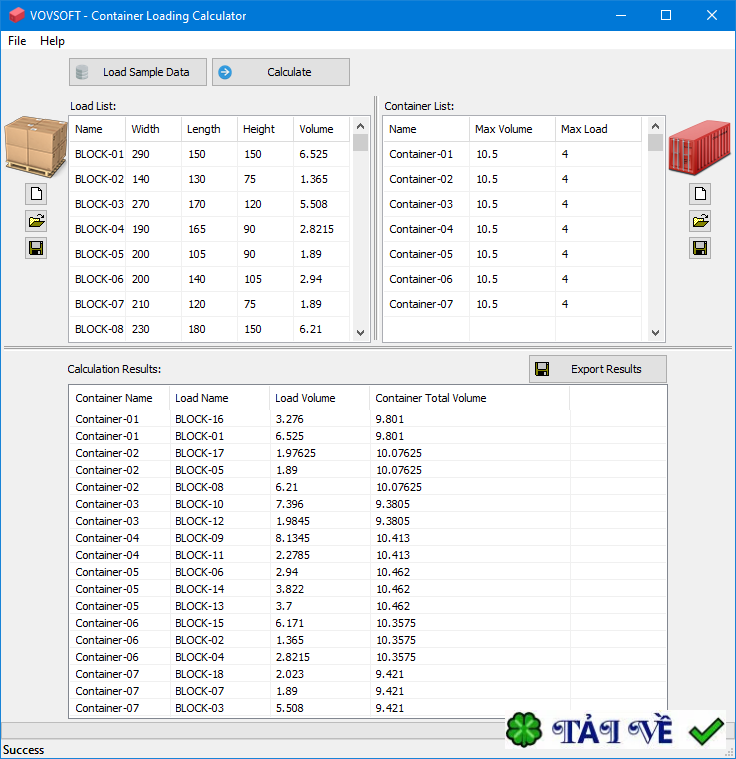Save container list with floppy disk icon

700,248
